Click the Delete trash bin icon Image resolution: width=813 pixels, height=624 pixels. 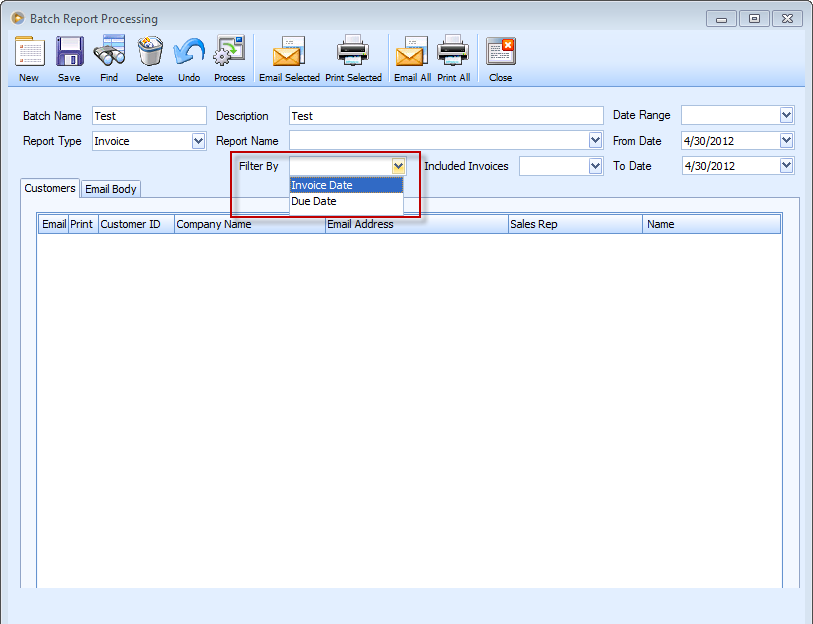[149, 52]
